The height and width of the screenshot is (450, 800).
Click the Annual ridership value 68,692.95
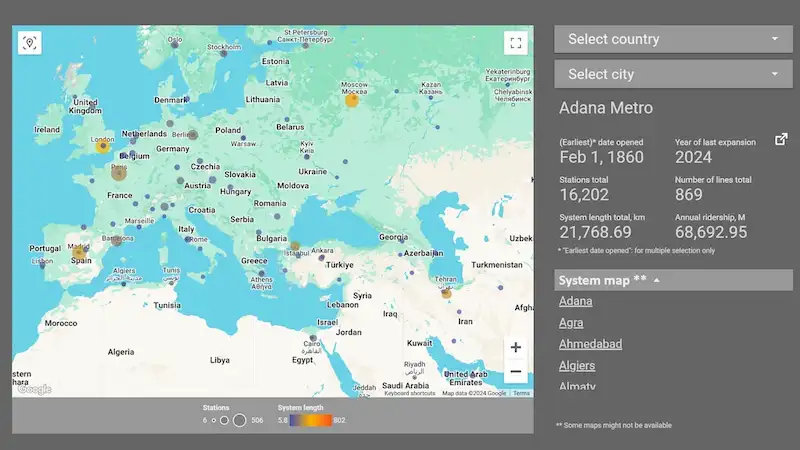click(711, 233)
